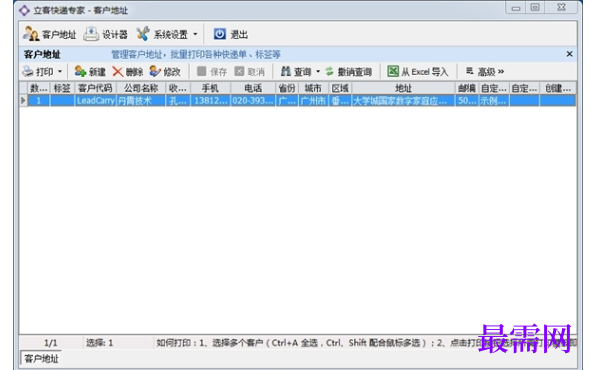590x370 pixels.
Task: Click the 删除 delete button
Action: point(128,71)
